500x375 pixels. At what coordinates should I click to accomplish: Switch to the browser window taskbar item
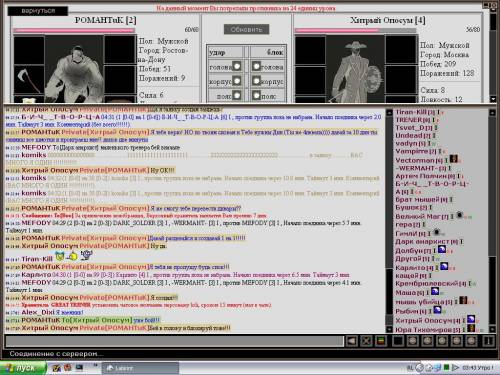140,368
